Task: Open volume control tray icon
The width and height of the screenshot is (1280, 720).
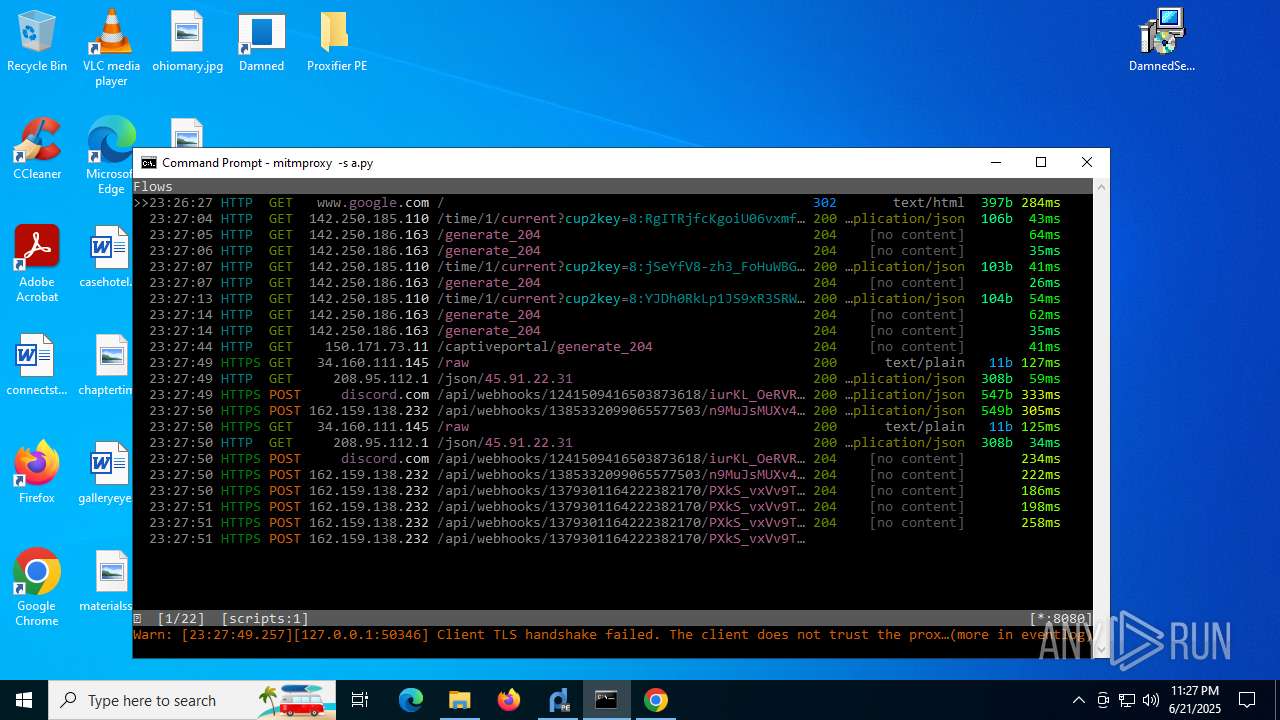Action: coord(1151,700)
